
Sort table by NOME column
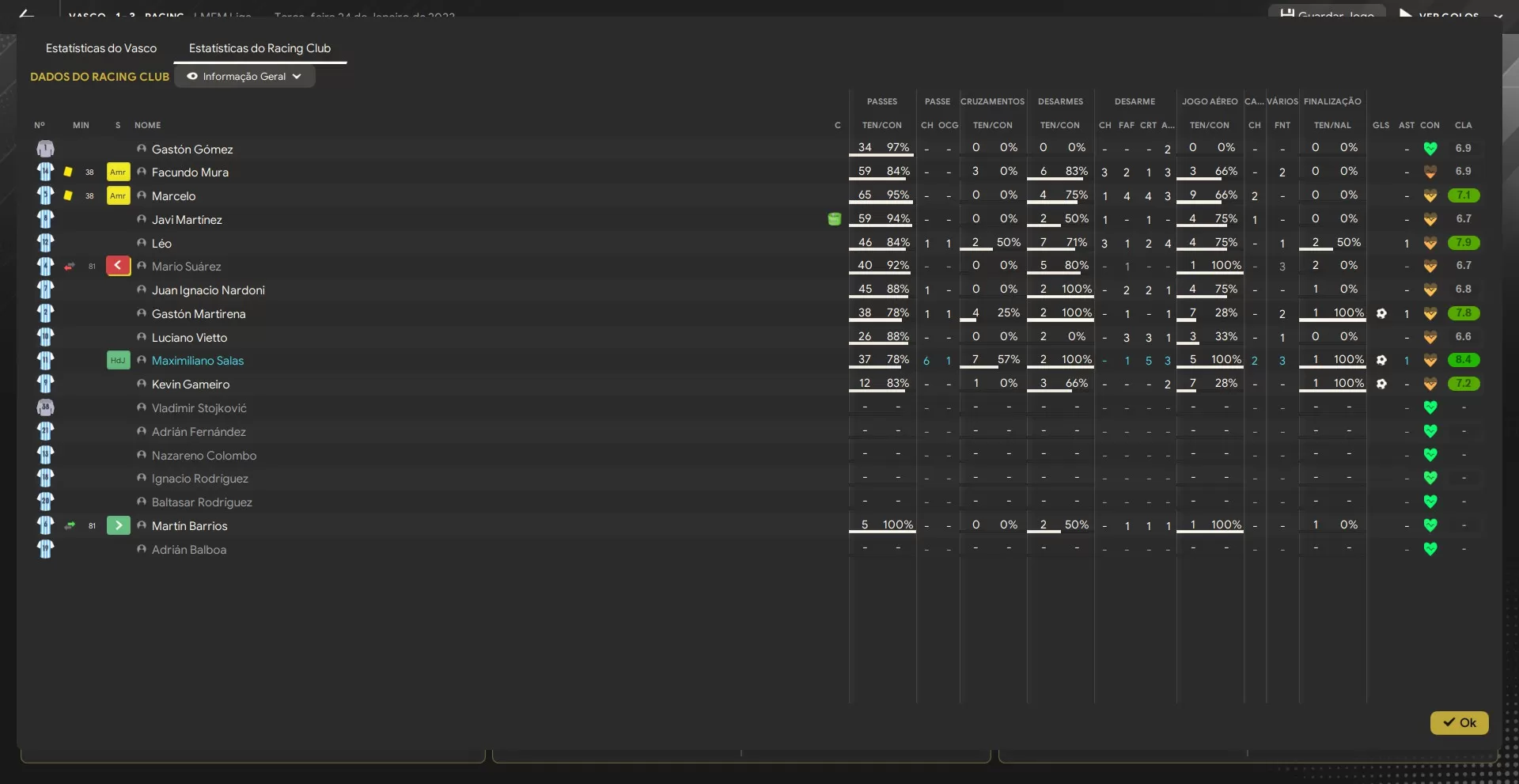click(147, 125)
